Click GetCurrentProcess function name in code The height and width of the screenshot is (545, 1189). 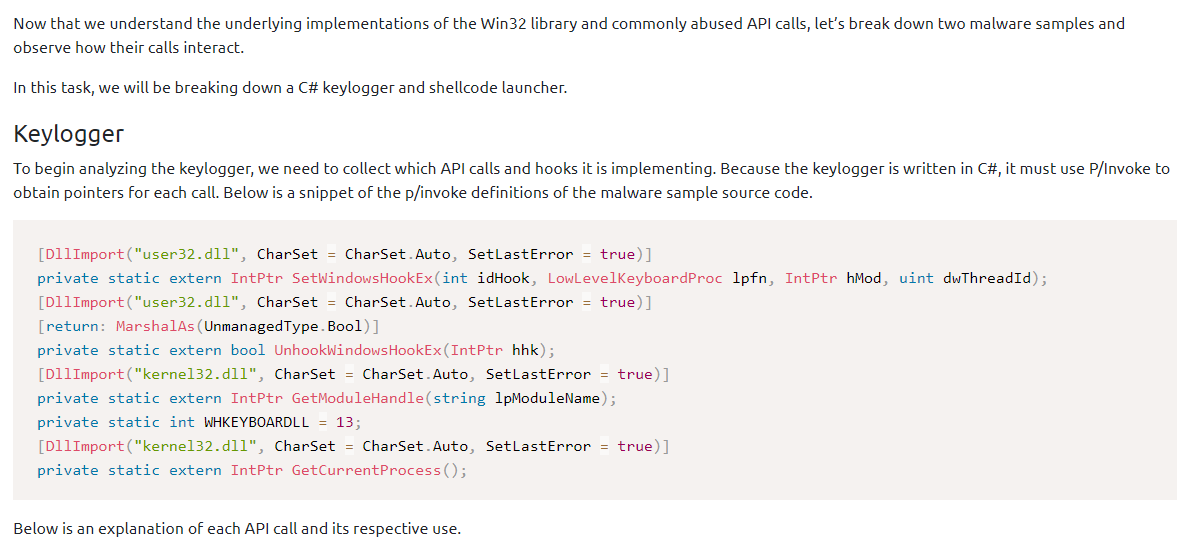click(366, 470)
